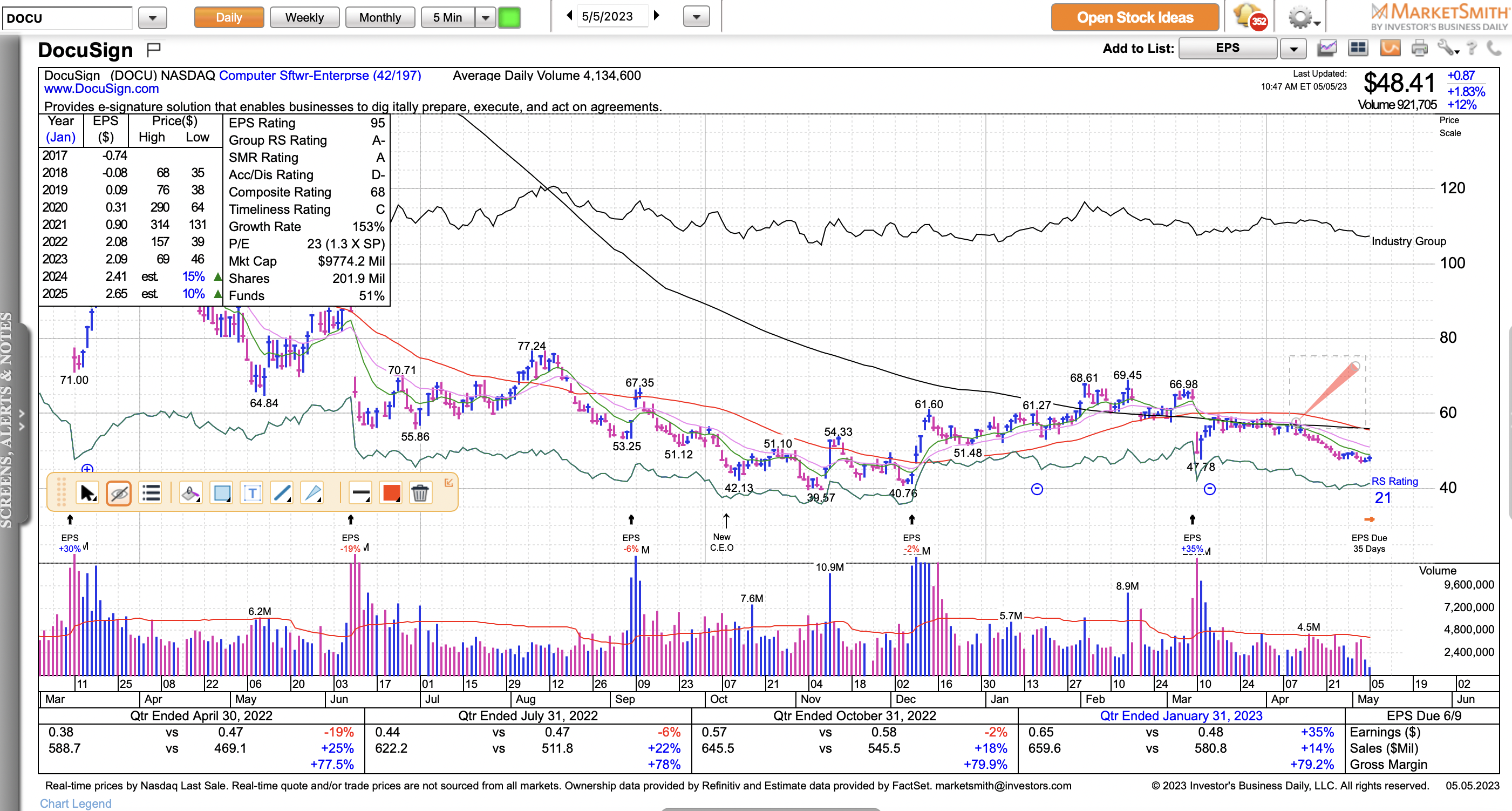Click the orange pattern recognition icon
Image resolution: width=1512 pixels, height=811 pixels.
1390,48
